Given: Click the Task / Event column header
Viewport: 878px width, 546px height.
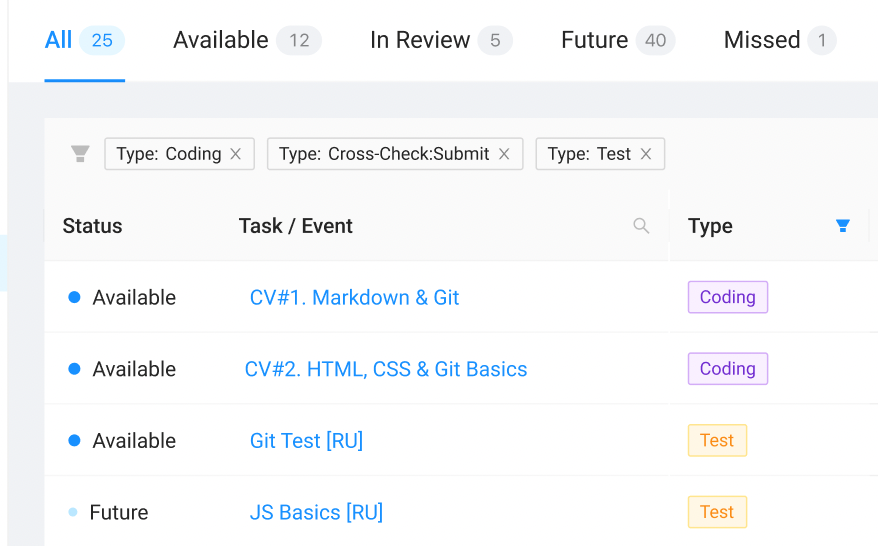Looking at the screenshot, I should 296,226.
